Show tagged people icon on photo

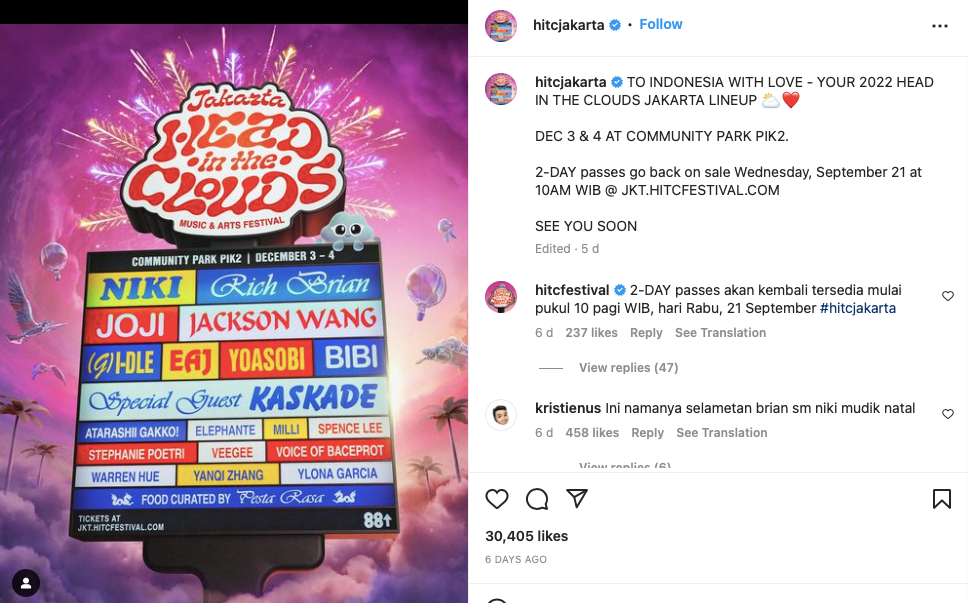point(26,583)
